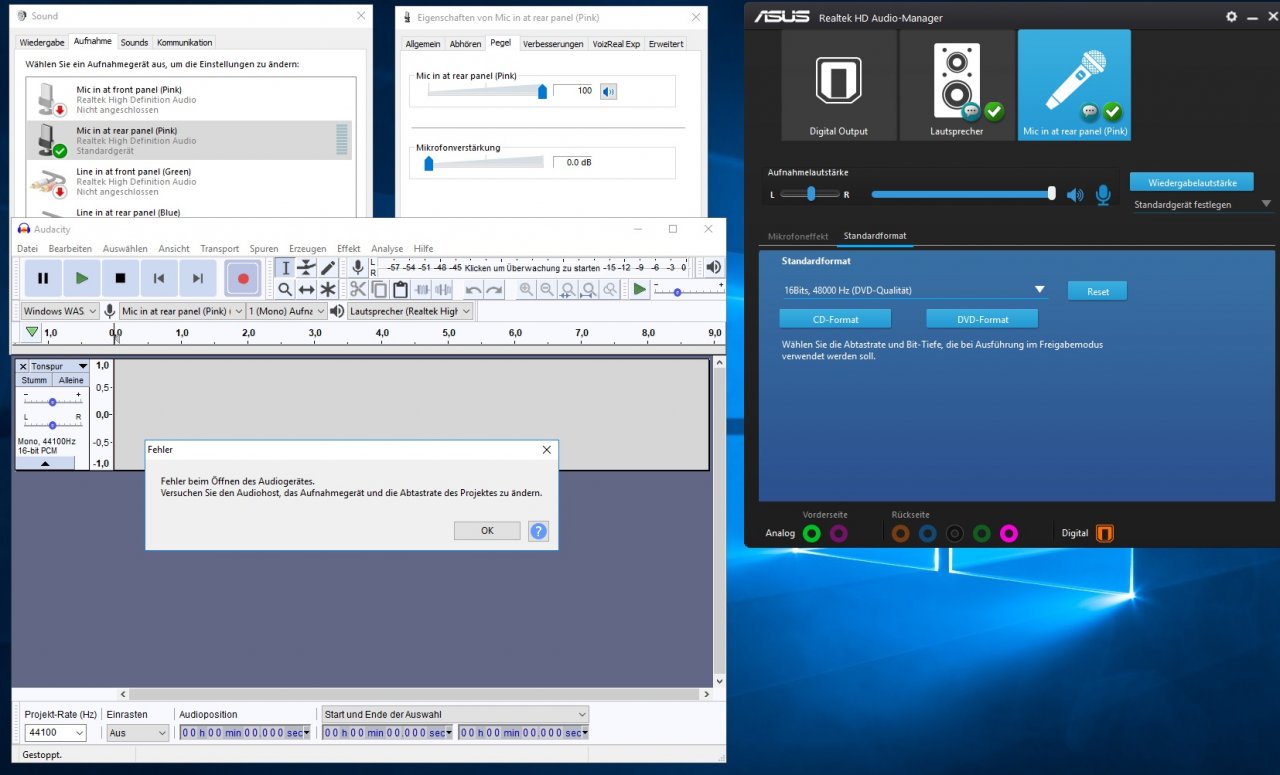Pause playback in Audacity

pyautogui.click(x=43, y=278)
